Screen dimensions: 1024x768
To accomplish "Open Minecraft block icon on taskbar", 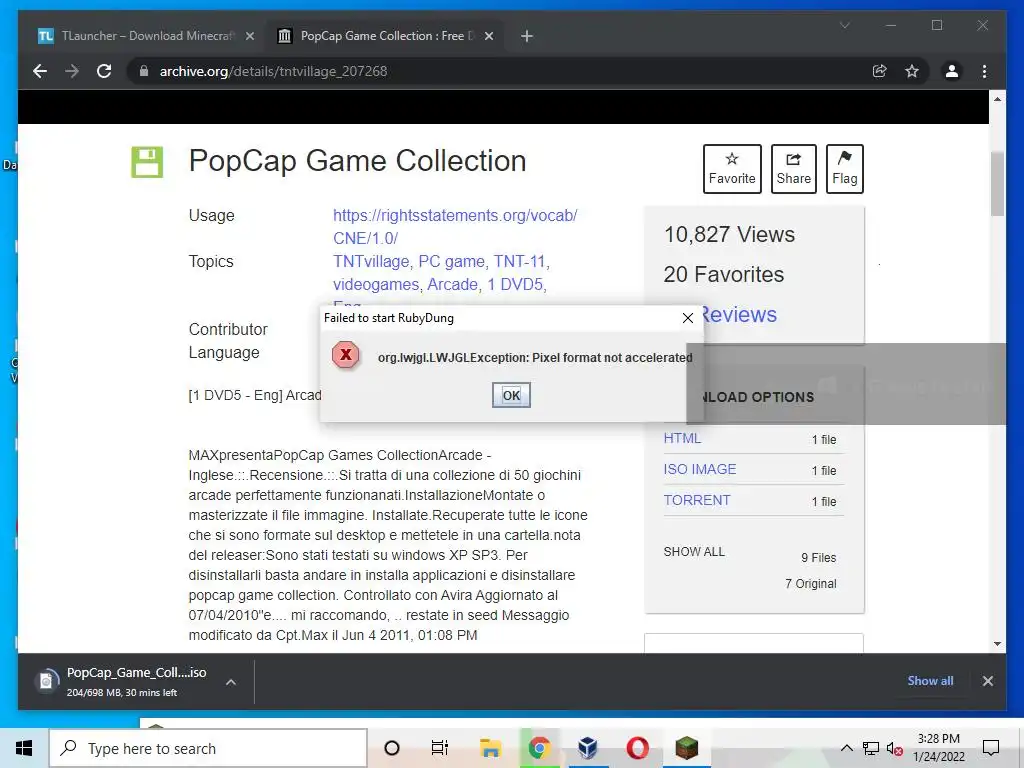I will tap(686, 748).
